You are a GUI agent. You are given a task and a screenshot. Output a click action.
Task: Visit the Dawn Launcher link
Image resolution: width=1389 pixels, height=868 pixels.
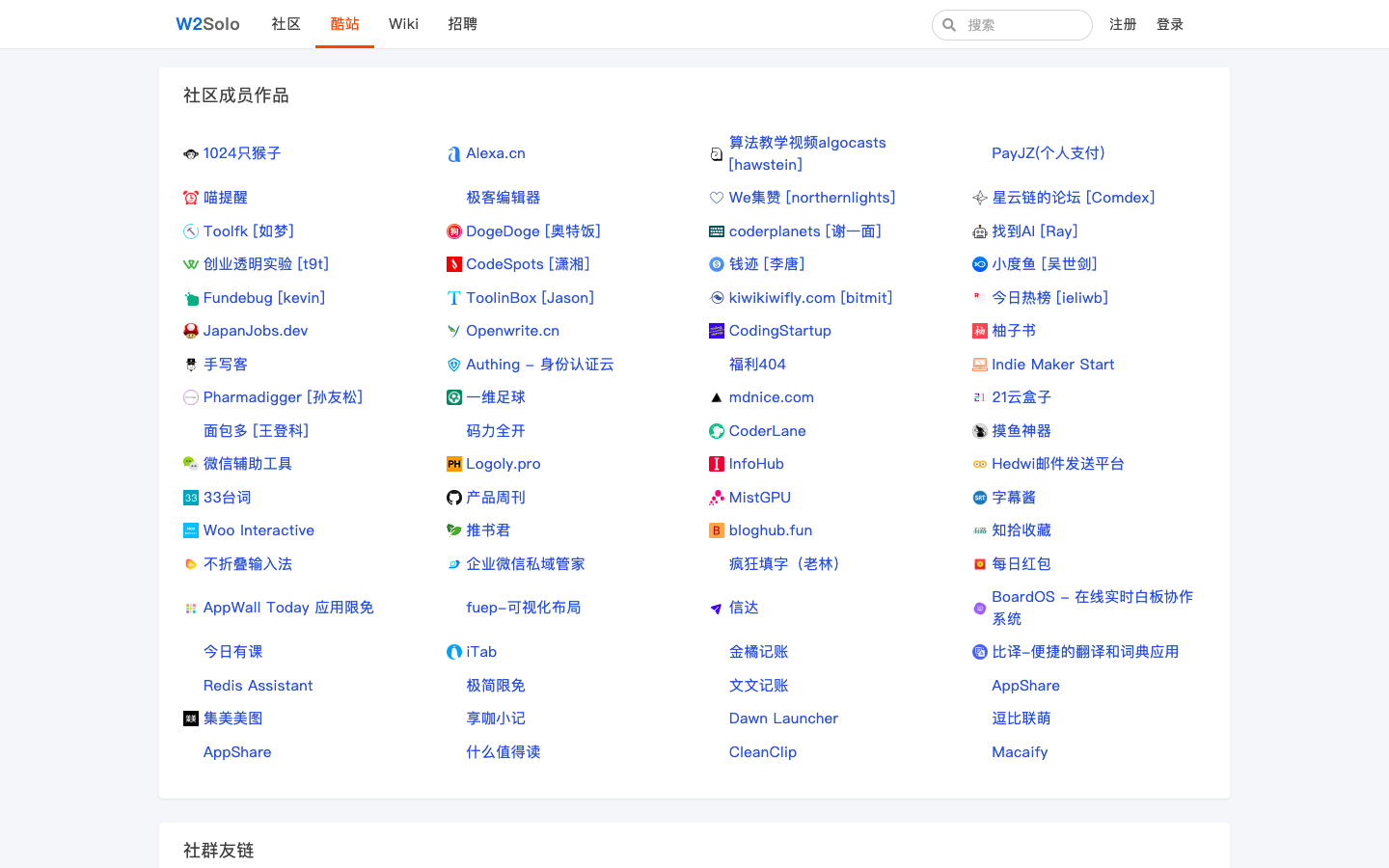[x=783, y=719]
